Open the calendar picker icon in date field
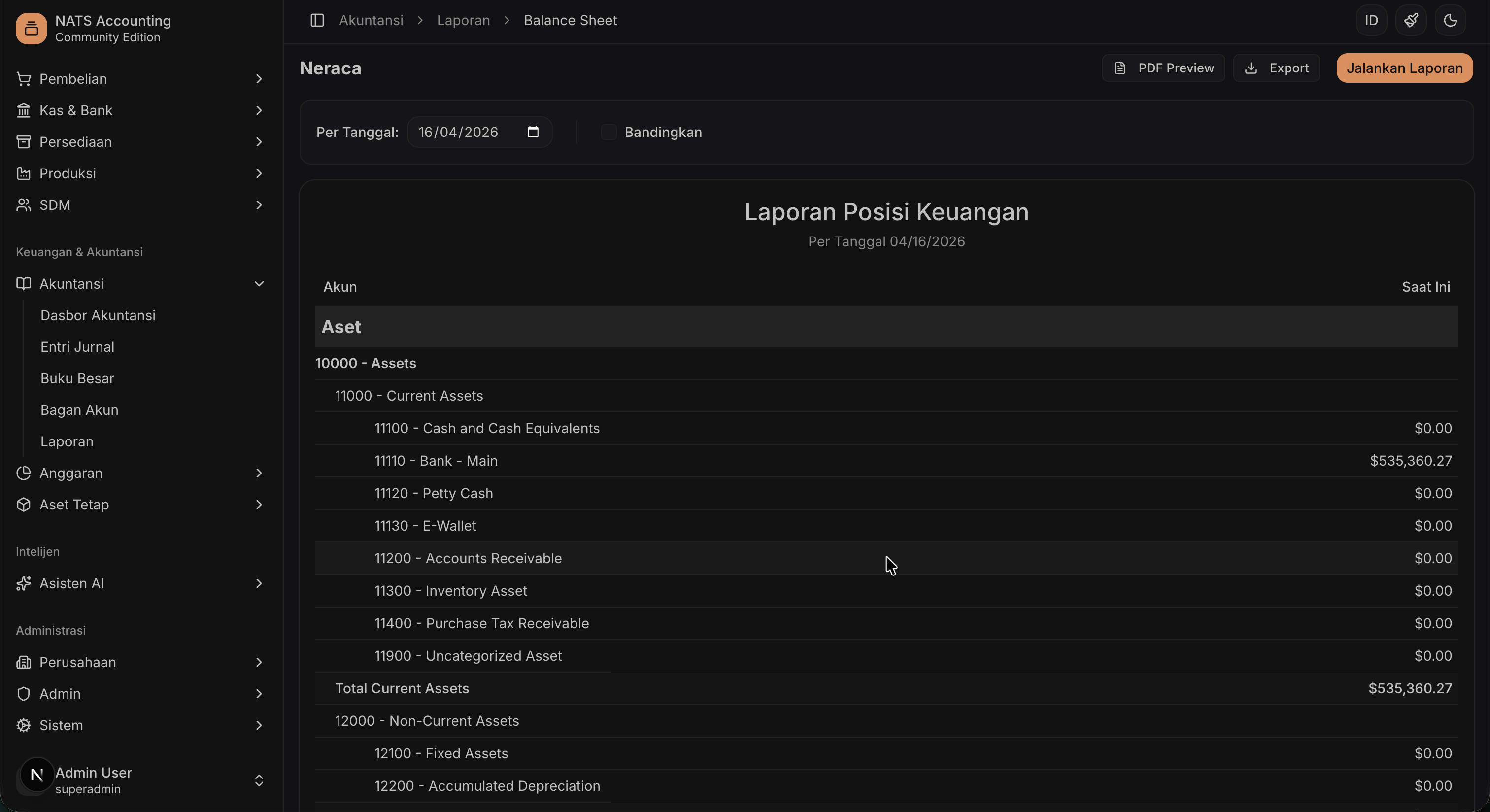Image resolution: width=1490 pixels, height=812 pixels. (533, 132)
